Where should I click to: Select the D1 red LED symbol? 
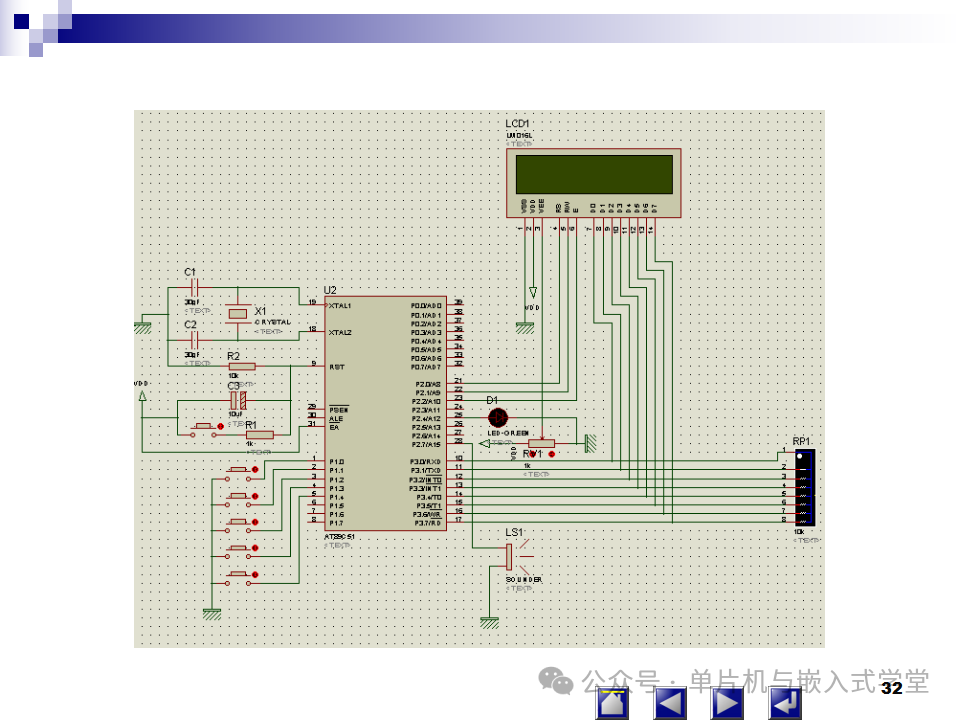[x=498, y=418]
